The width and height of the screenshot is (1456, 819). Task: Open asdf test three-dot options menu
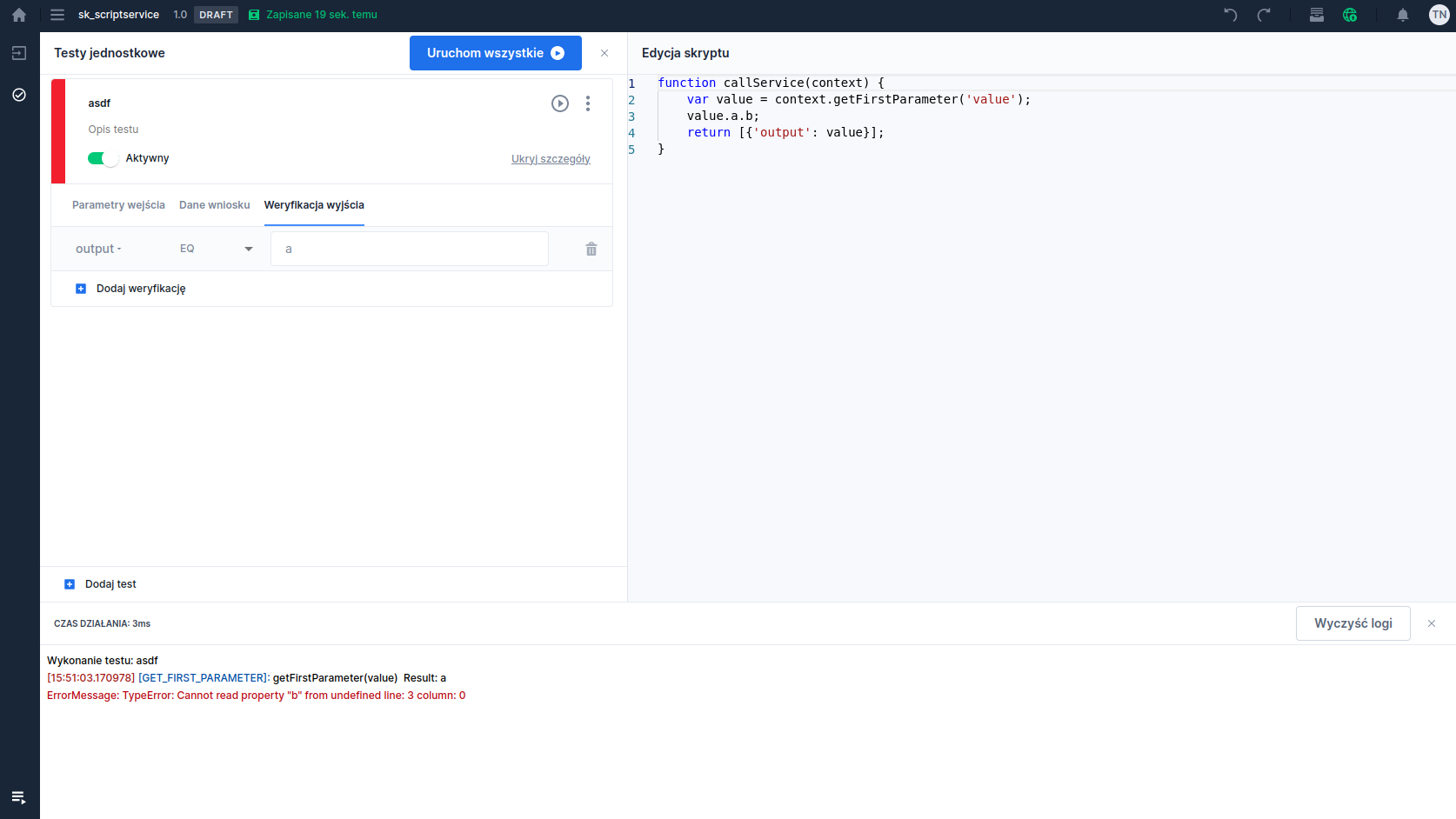(x=588, y=103)
